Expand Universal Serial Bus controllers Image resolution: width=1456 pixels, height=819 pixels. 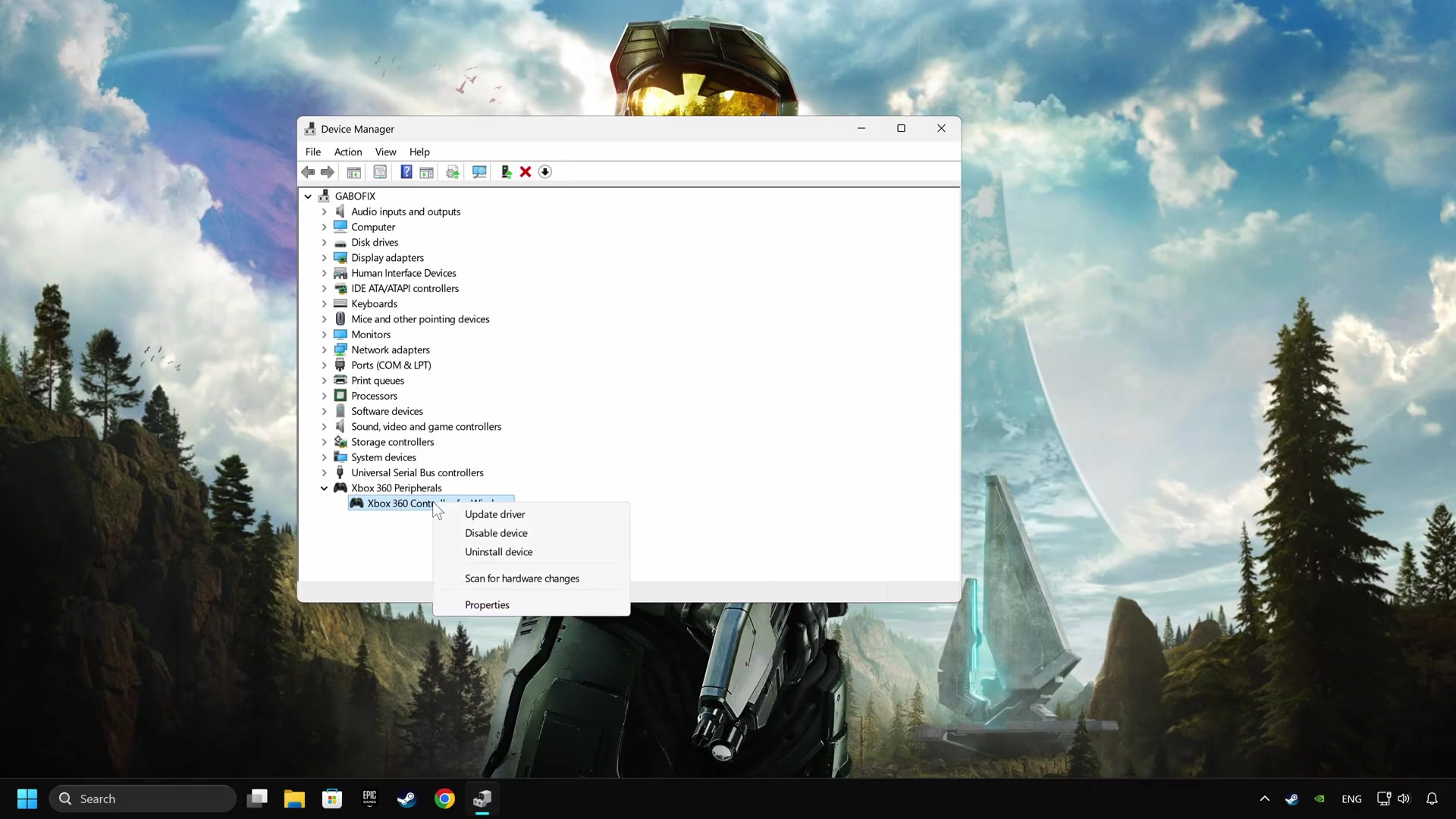(325, 472)
